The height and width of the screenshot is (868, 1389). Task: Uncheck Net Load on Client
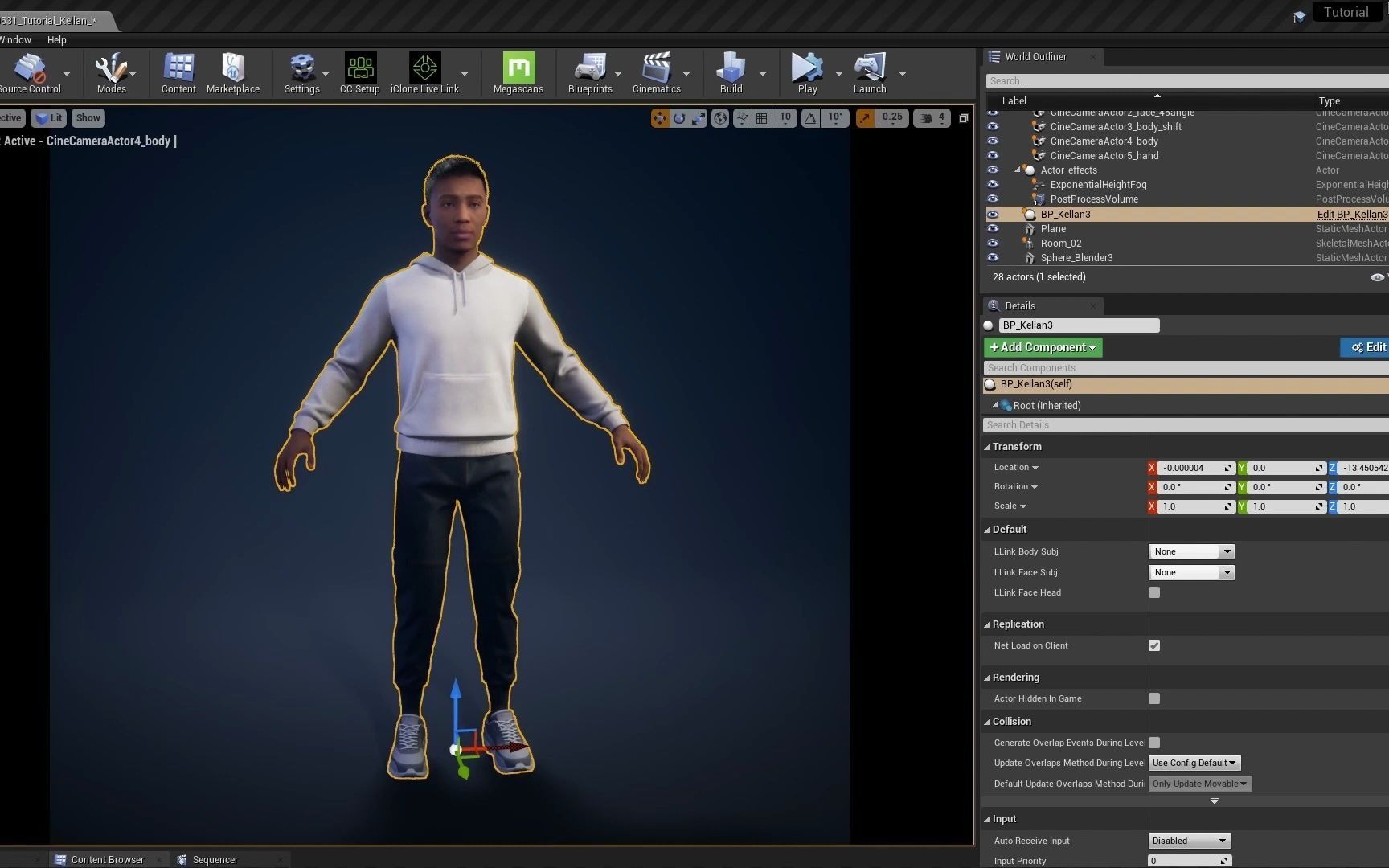point(1154,645)
